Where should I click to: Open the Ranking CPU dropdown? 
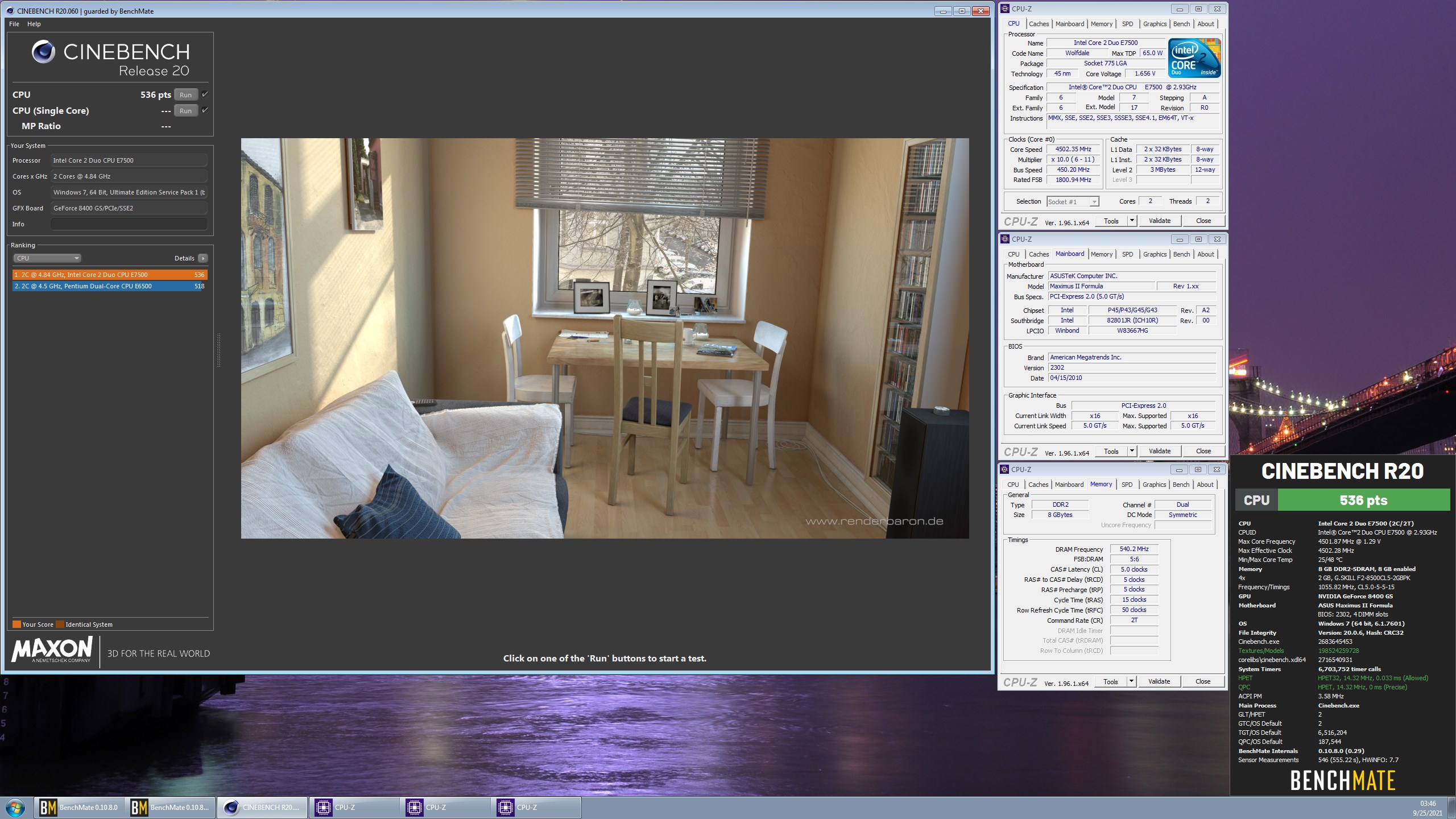(x=47, y=258)
